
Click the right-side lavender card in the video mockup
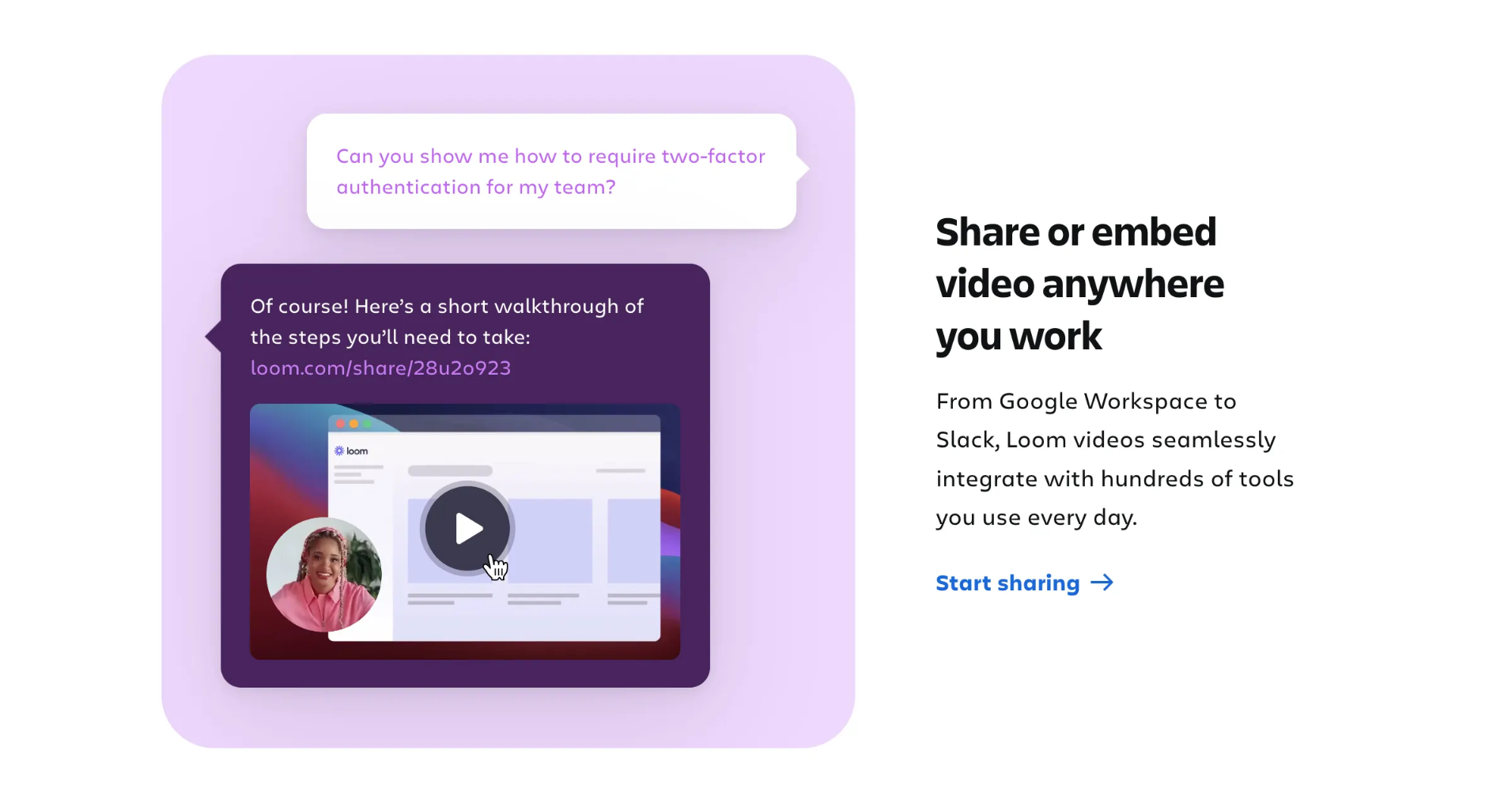tap(633, 541)
